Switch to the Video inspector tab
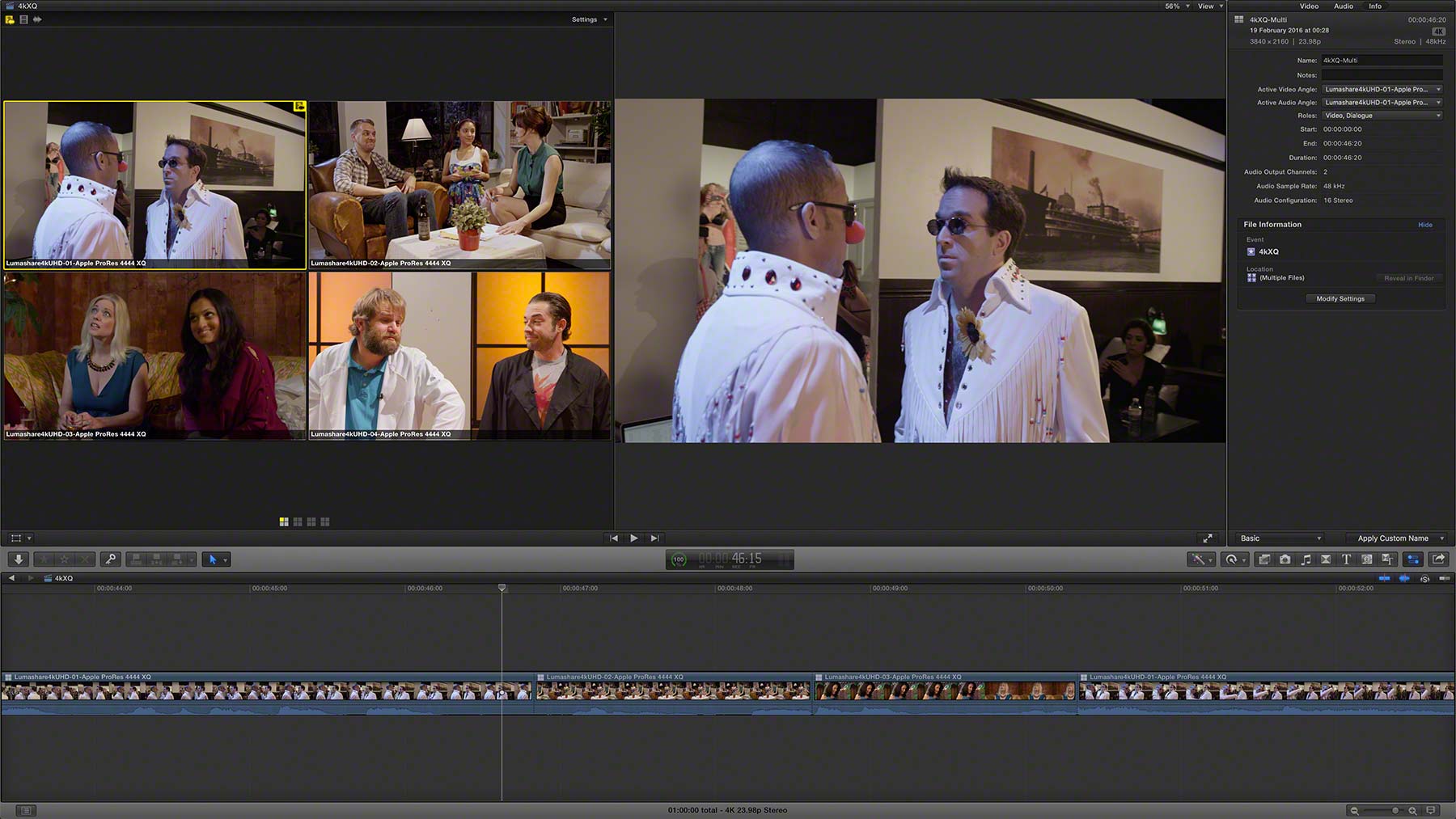Viewport: 1456px width, 819px height. [x=1309, y=6]
